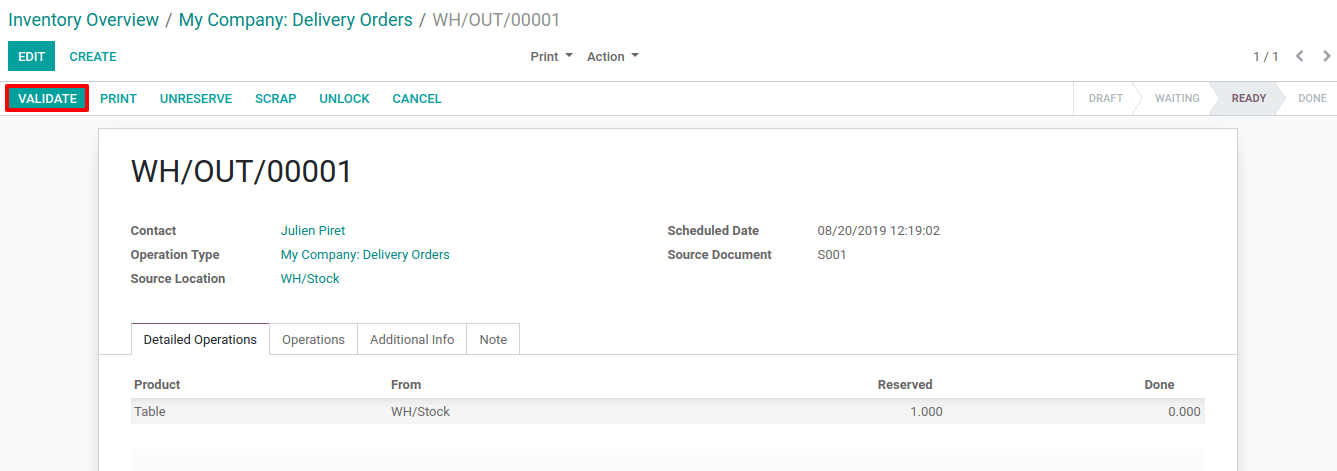Viewport: 1337px width, 471px height.
Task: Click the Scrap button
Action: coord(276,98)
